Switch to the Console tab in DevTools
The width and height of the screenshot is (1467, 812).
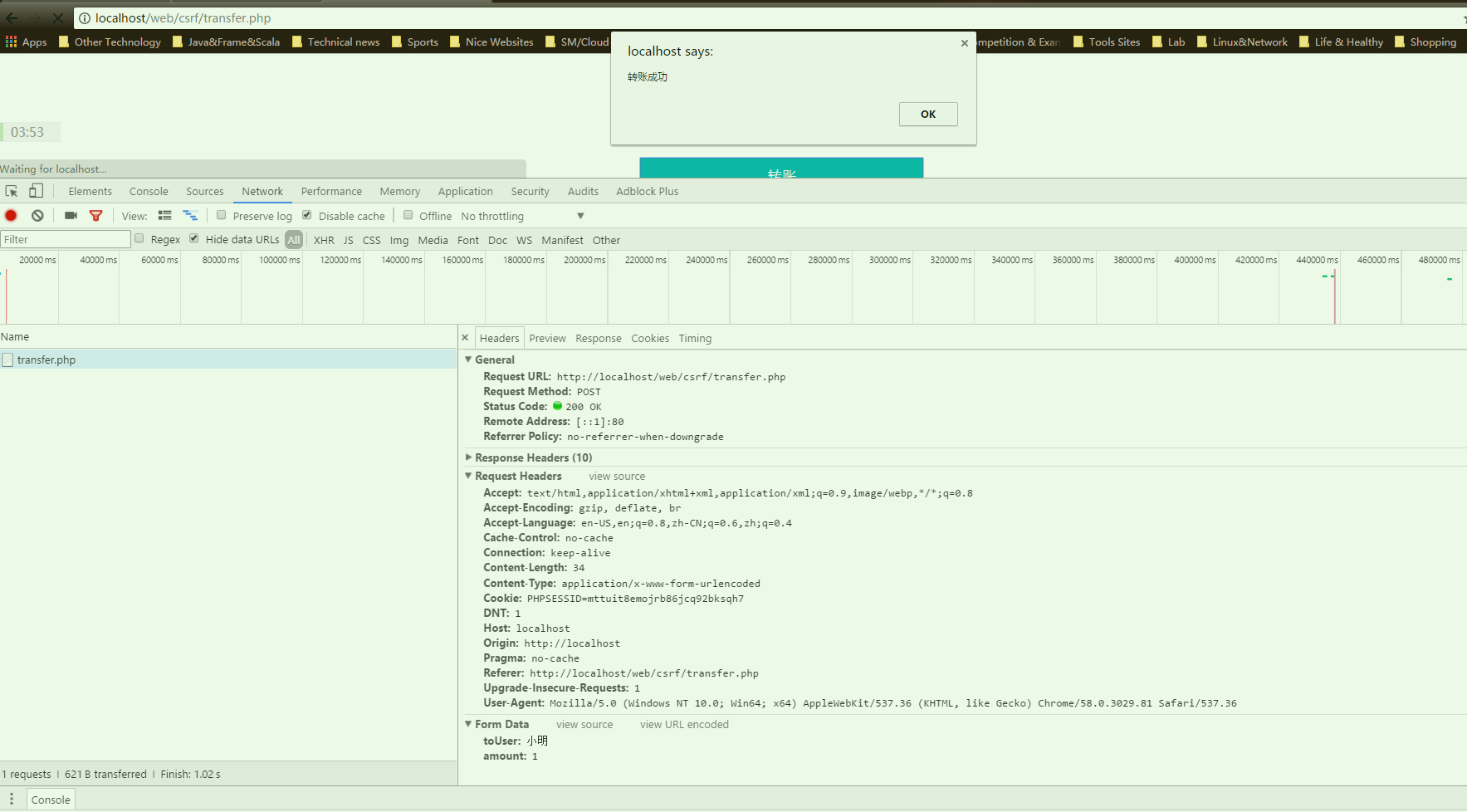(149, 191)
